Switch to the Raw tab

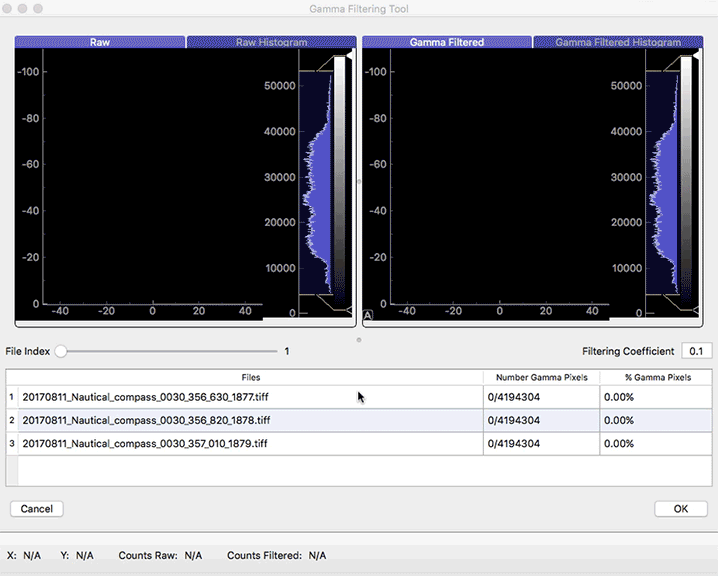pyautogui.click(x=100, y=43)
